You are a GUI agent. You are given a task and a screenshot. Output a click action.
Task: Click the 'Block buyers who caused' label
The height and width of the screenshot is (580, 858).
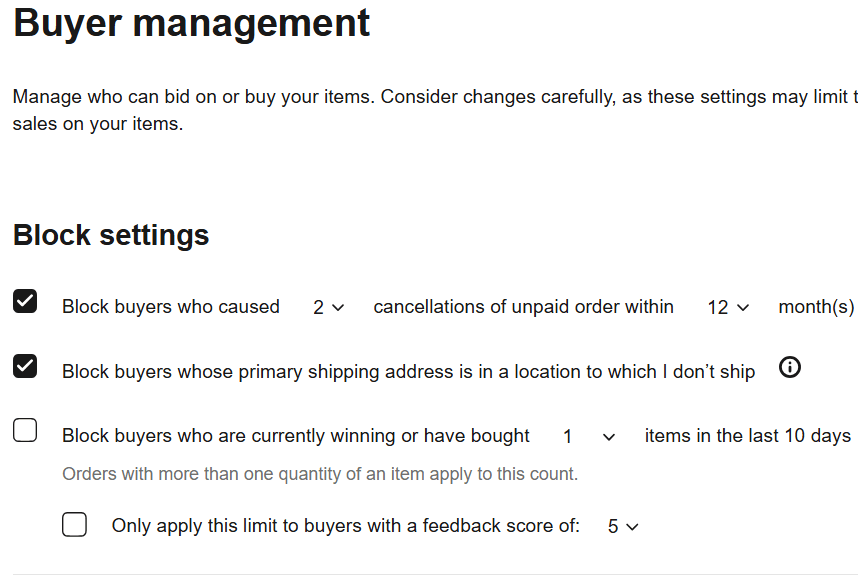coord(171,307)
